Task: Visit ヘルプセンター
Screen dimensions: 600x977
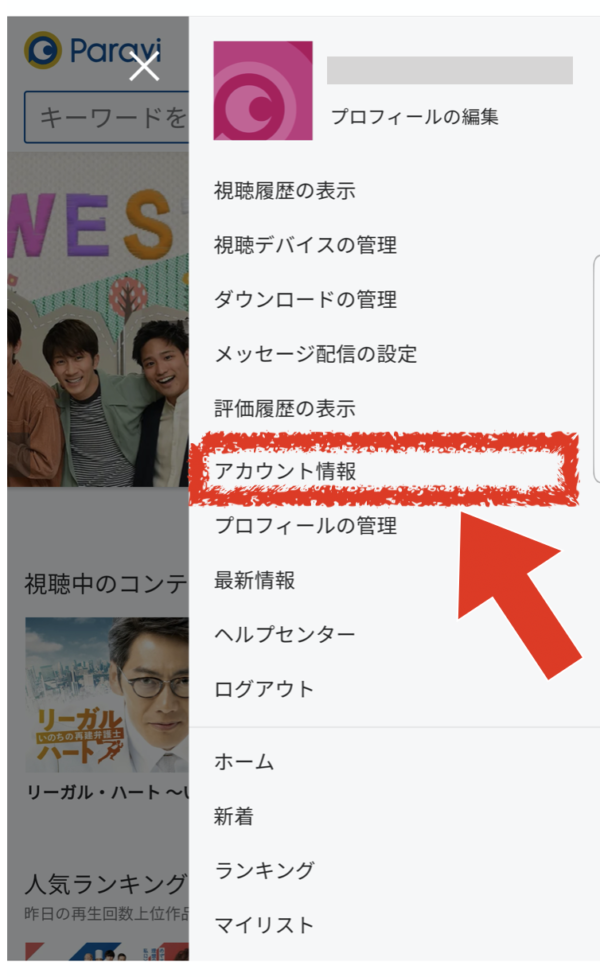Action: pos(285,635)
